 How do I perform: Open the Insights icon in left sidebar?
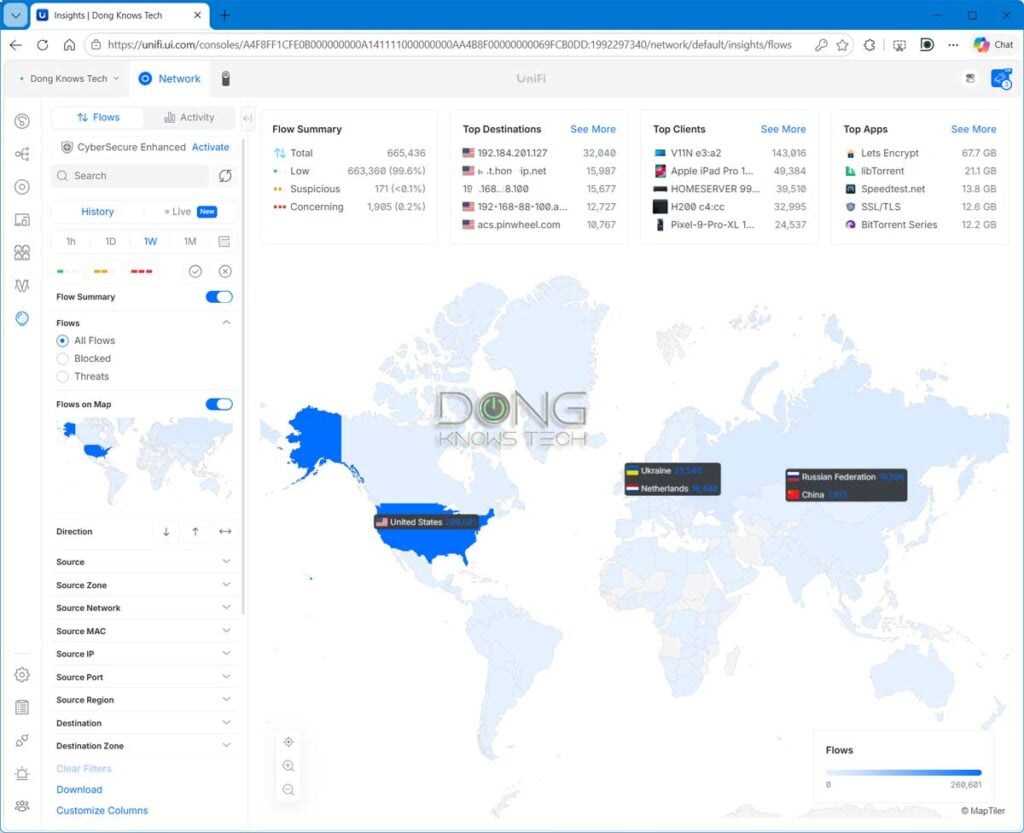pyautogui.click(x=22, y=319)
